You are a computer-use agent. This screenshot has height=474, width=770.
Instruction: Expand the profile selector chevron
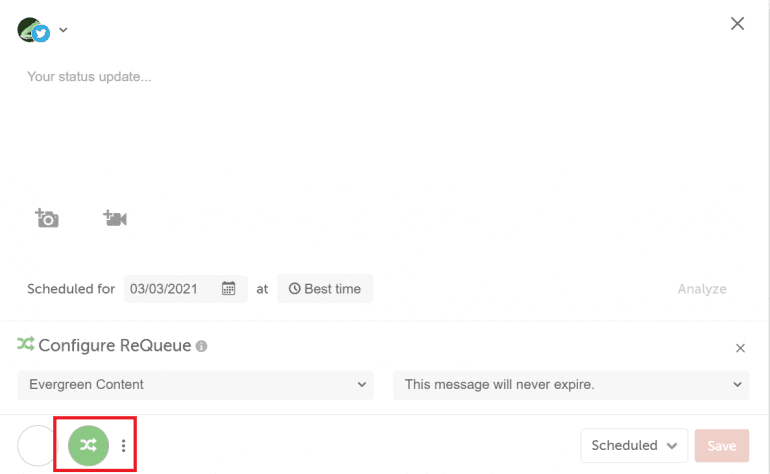(63, 30)
